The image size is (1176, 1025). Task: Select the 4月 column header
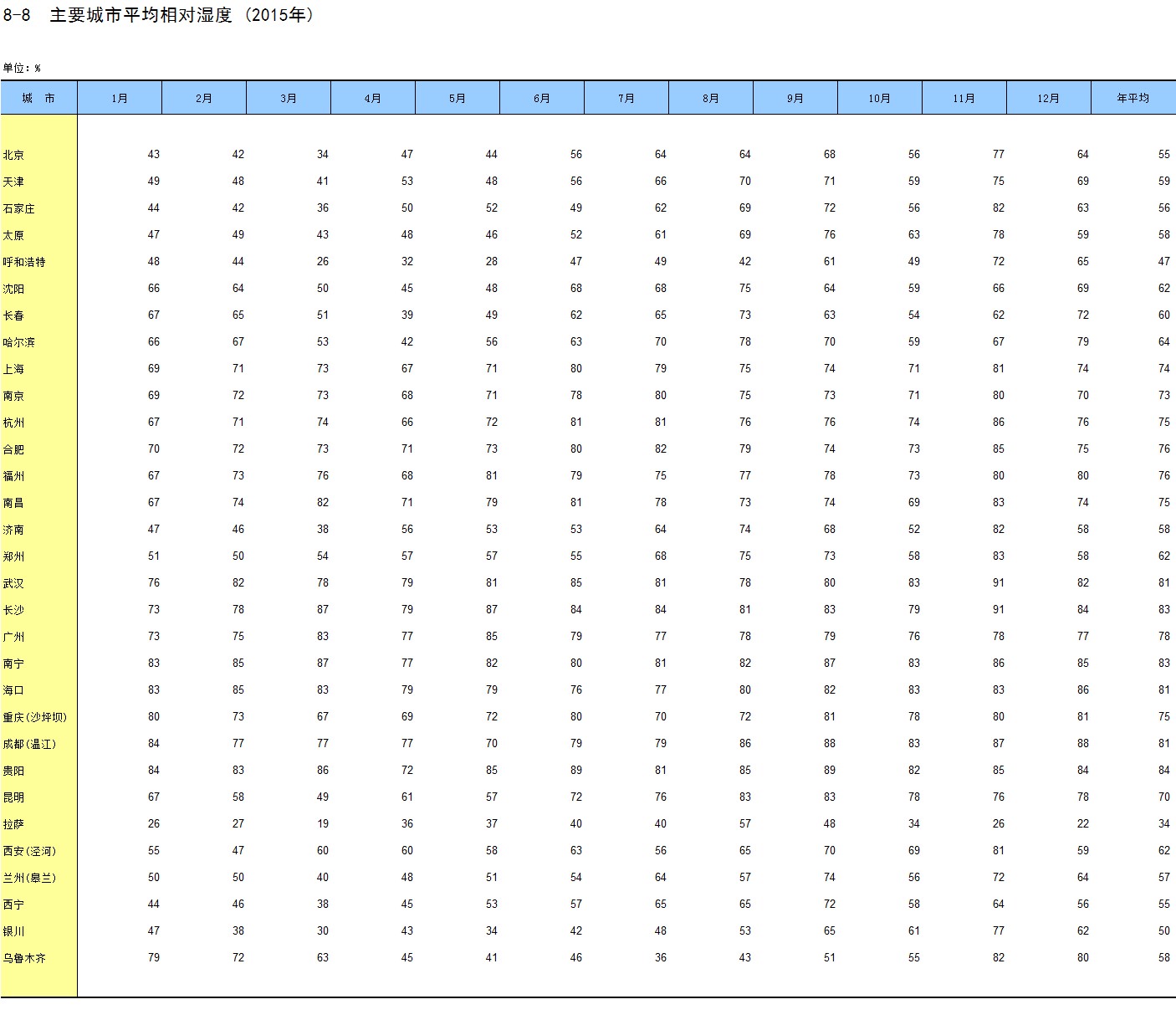pyautogui.click(x=373, y=98)
